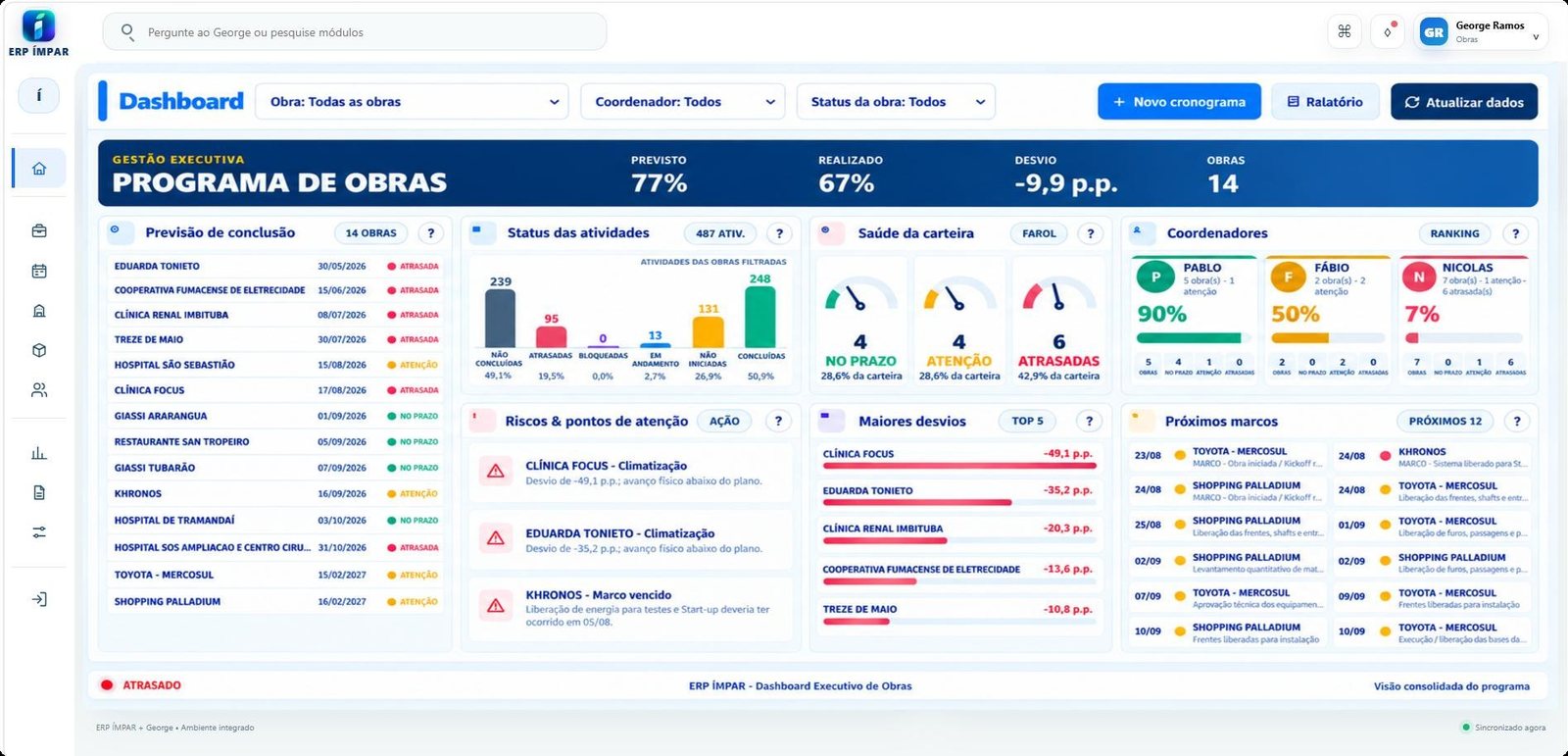
Task: Click the GR user avatar
Action: pyautogui.click(x=1434, y=32)
